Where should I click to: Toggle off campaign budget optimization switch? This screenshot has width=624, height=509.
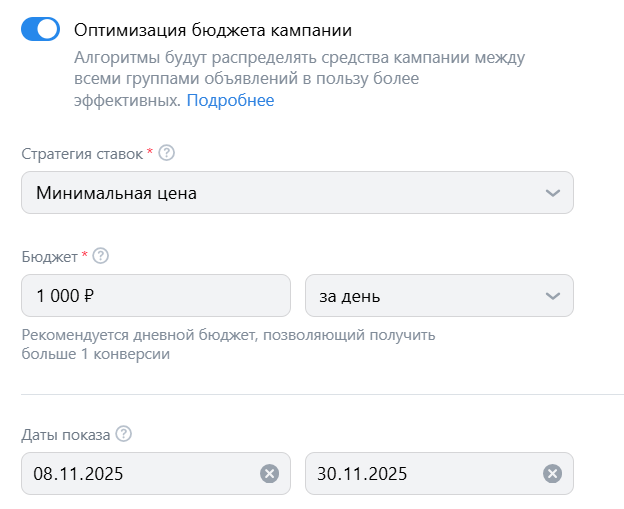[40, 30]
